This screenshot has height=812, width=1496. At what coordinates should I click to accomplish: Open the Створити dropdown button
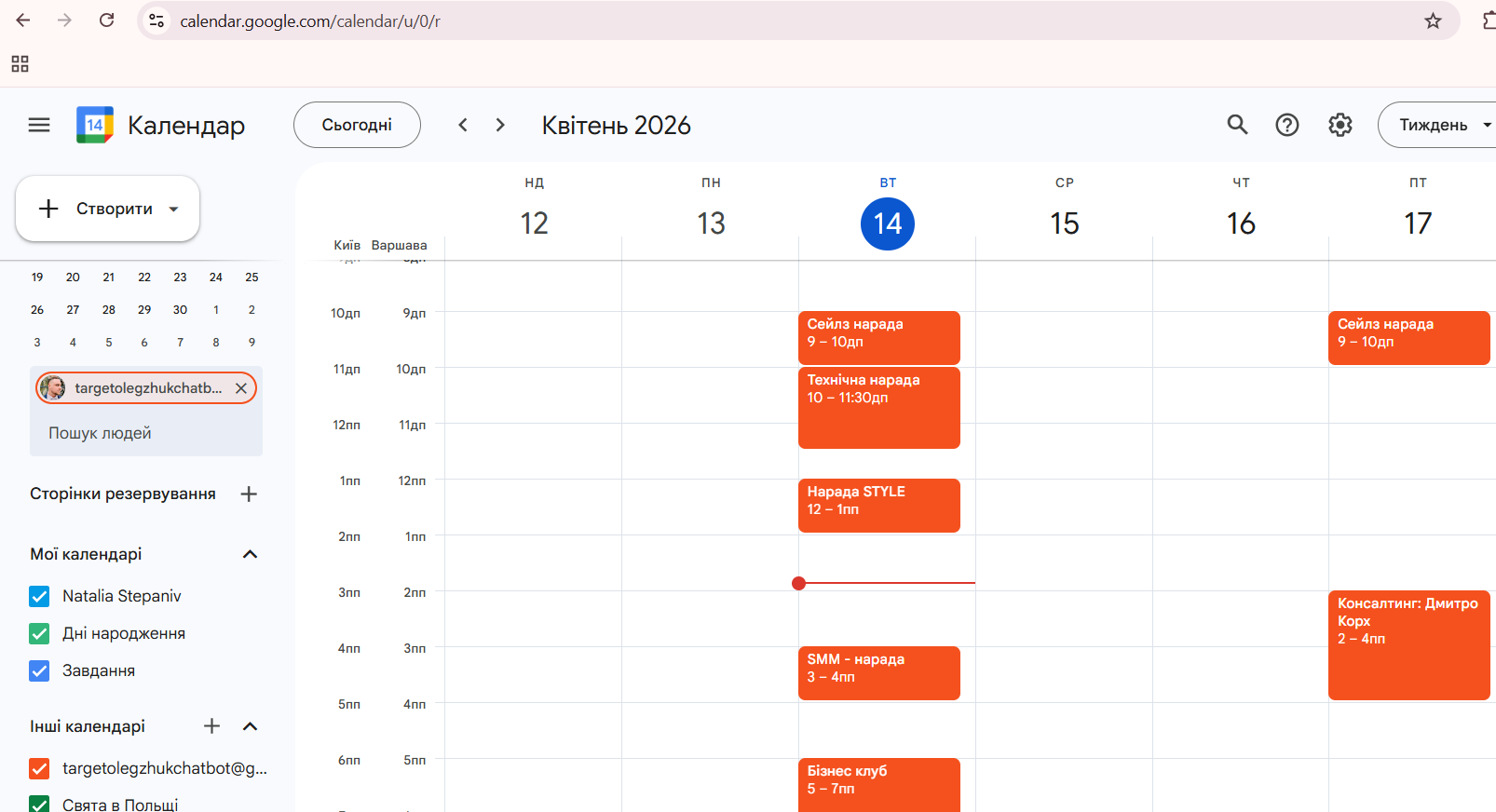pos(108,209)
